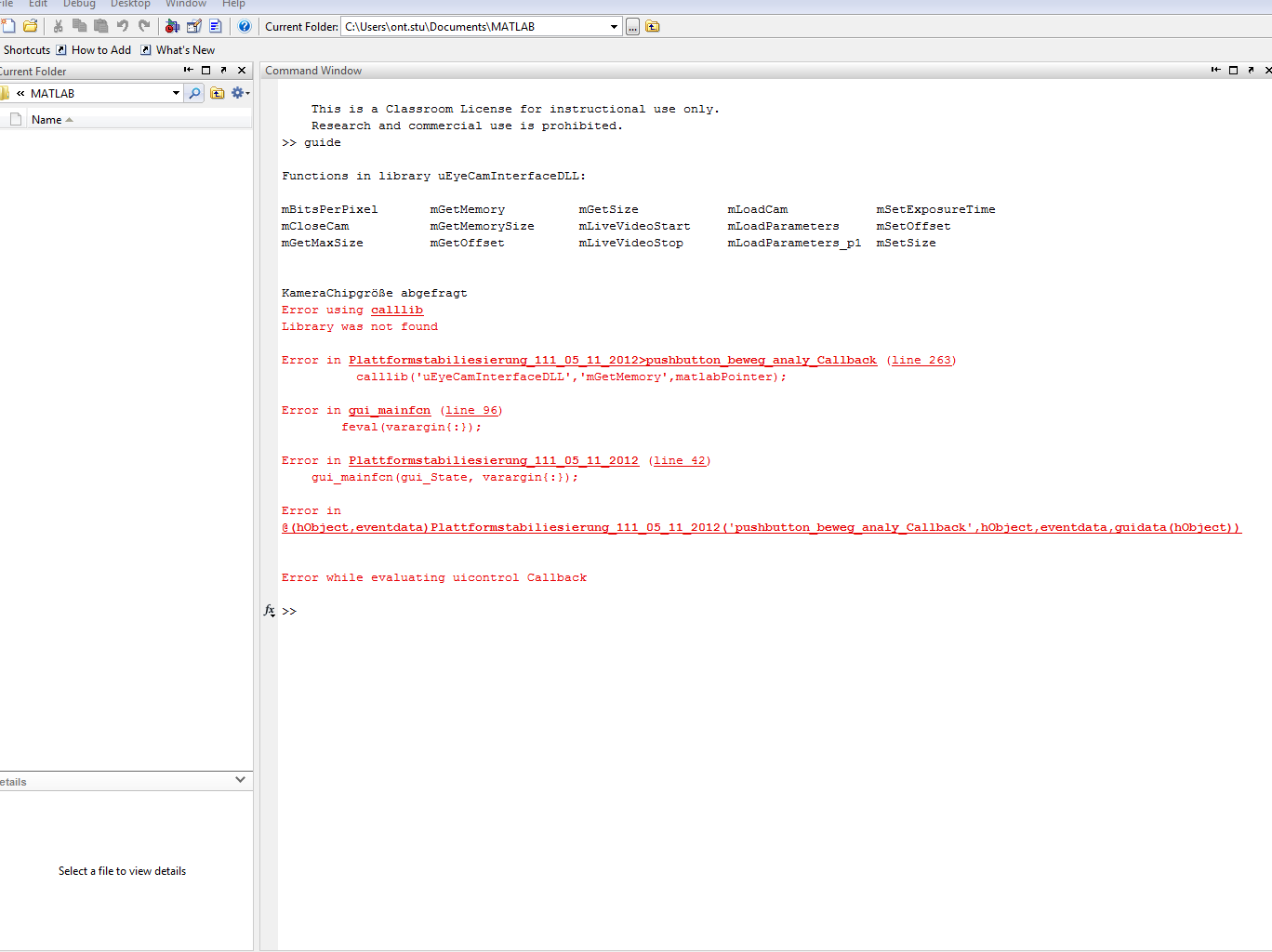This screenshot has width=1272, height=952.
Task: Browse for folder with the ellipsis button
Action: (632, 27)
